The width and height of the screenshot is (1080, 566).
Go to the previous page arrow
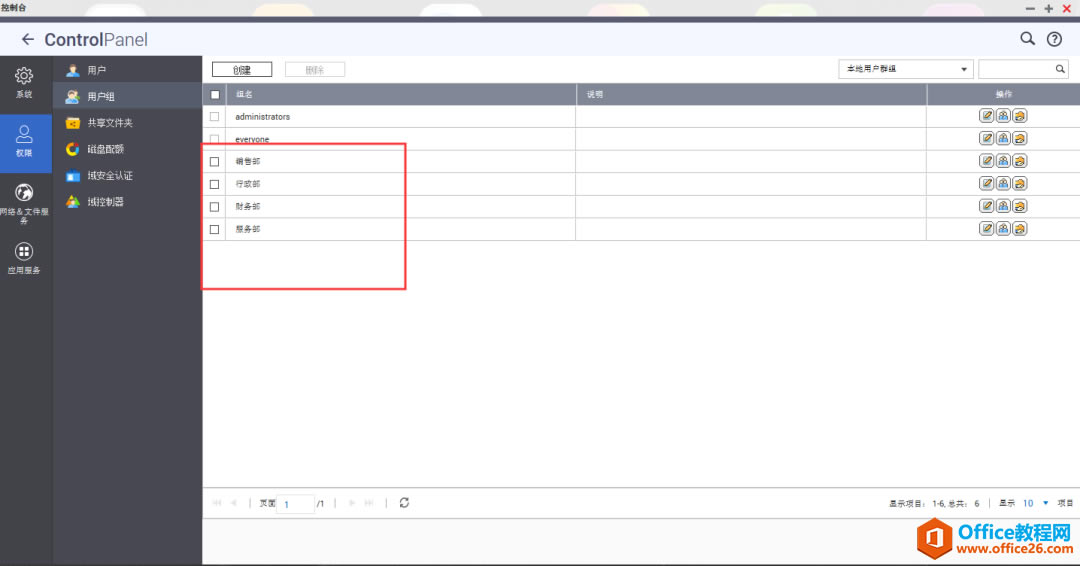pyautogui.click(x=234, y=503)
